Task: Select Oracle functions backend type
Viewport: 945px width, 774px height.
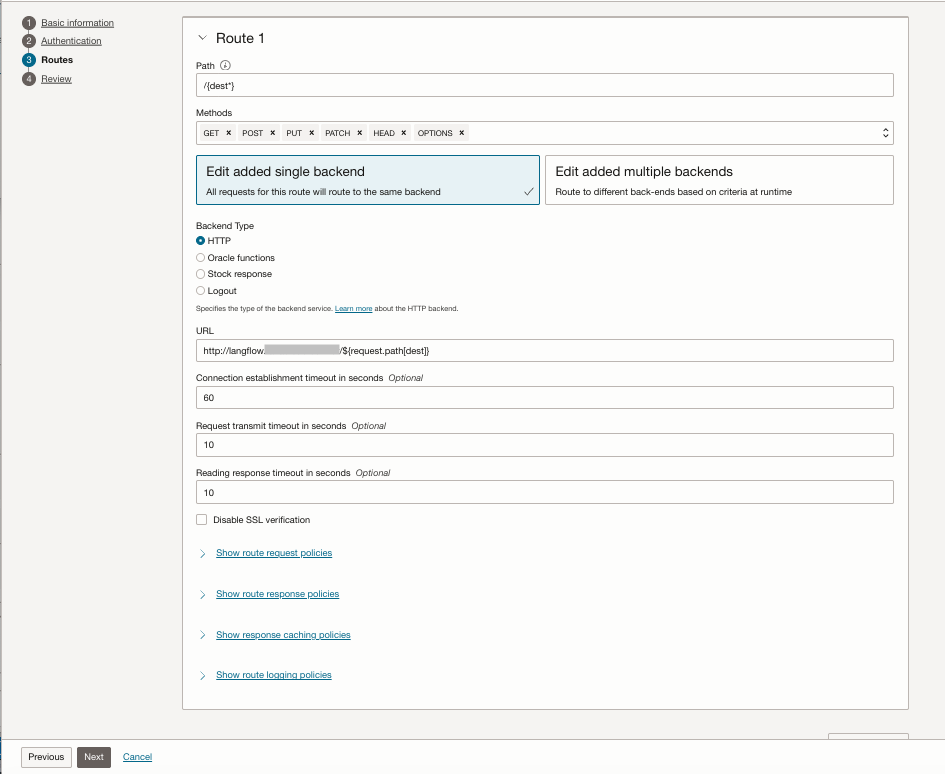Action: pyautogui.click(x=201, y=258)
